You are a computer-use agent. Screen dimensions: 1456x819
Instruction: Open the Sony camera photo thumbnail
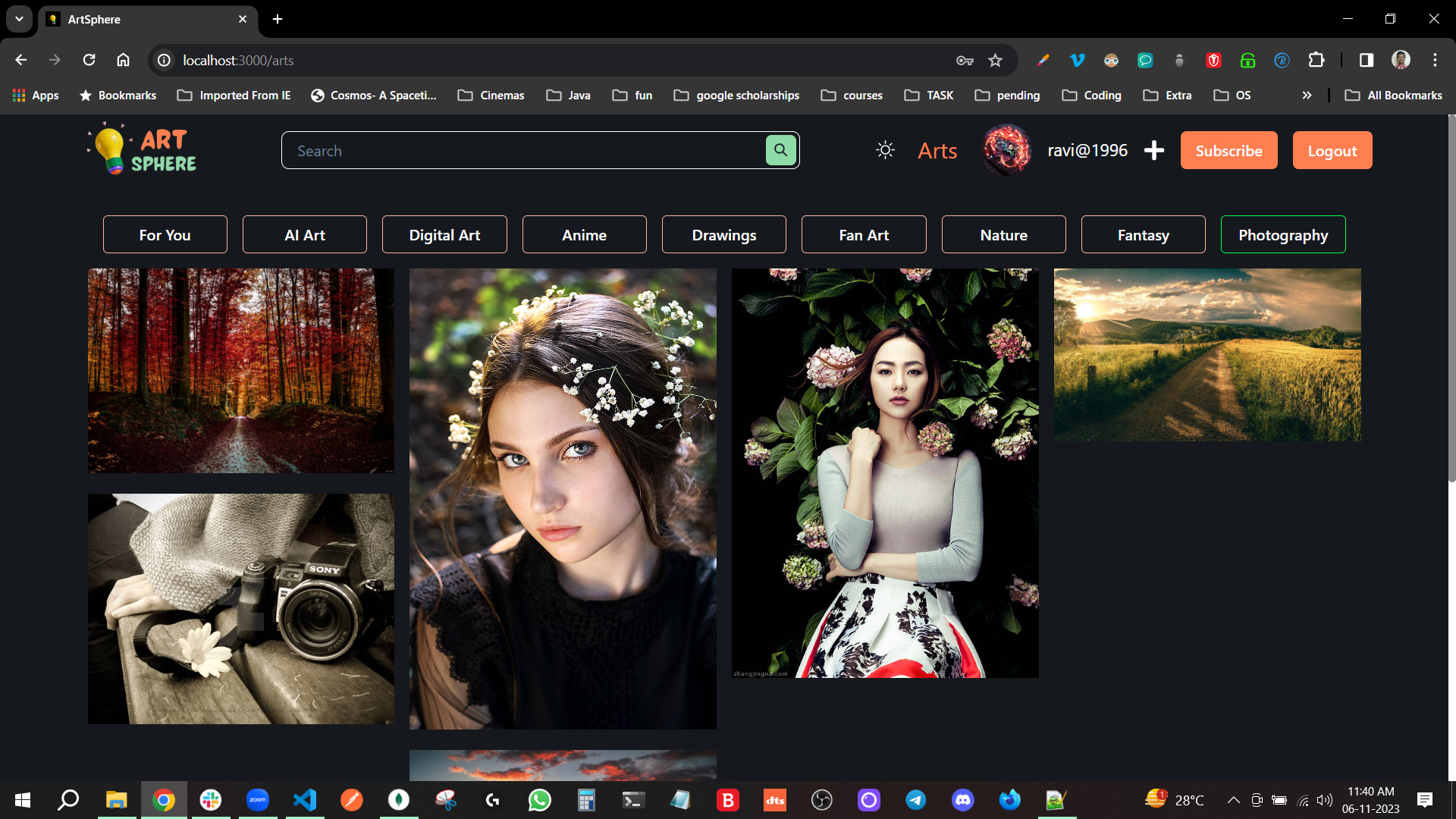pos(241,609)
